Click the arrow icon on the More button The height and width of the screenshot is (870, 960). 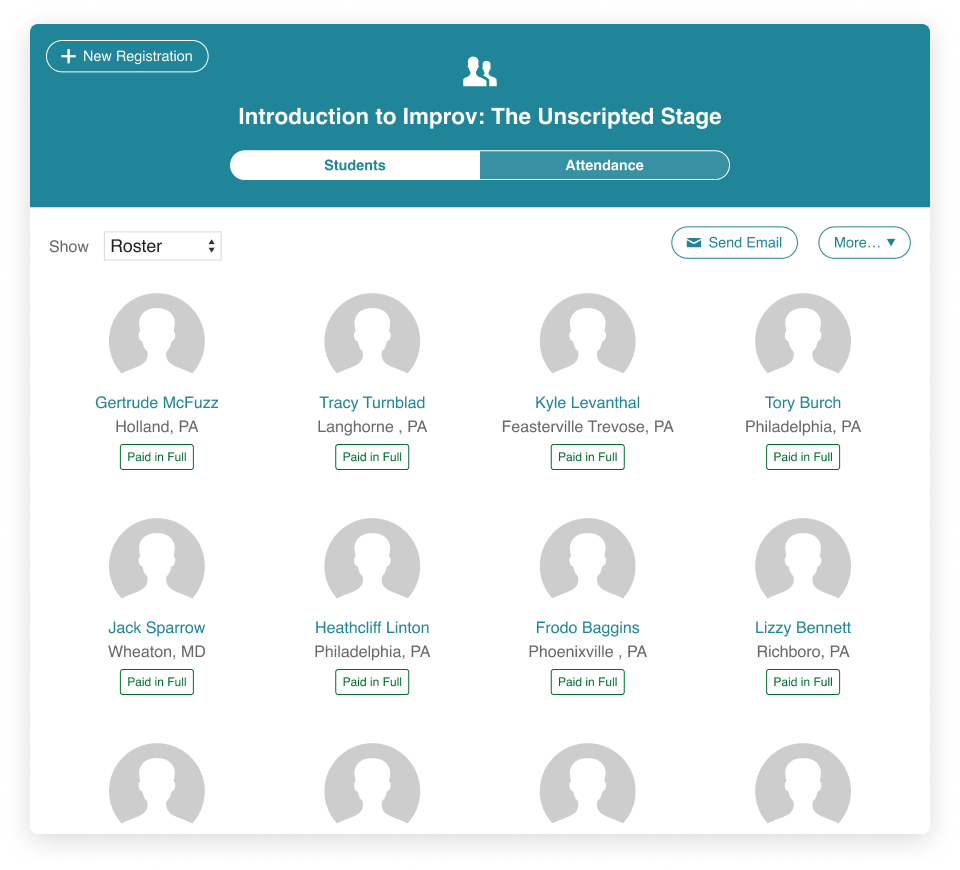pos(891,242)
